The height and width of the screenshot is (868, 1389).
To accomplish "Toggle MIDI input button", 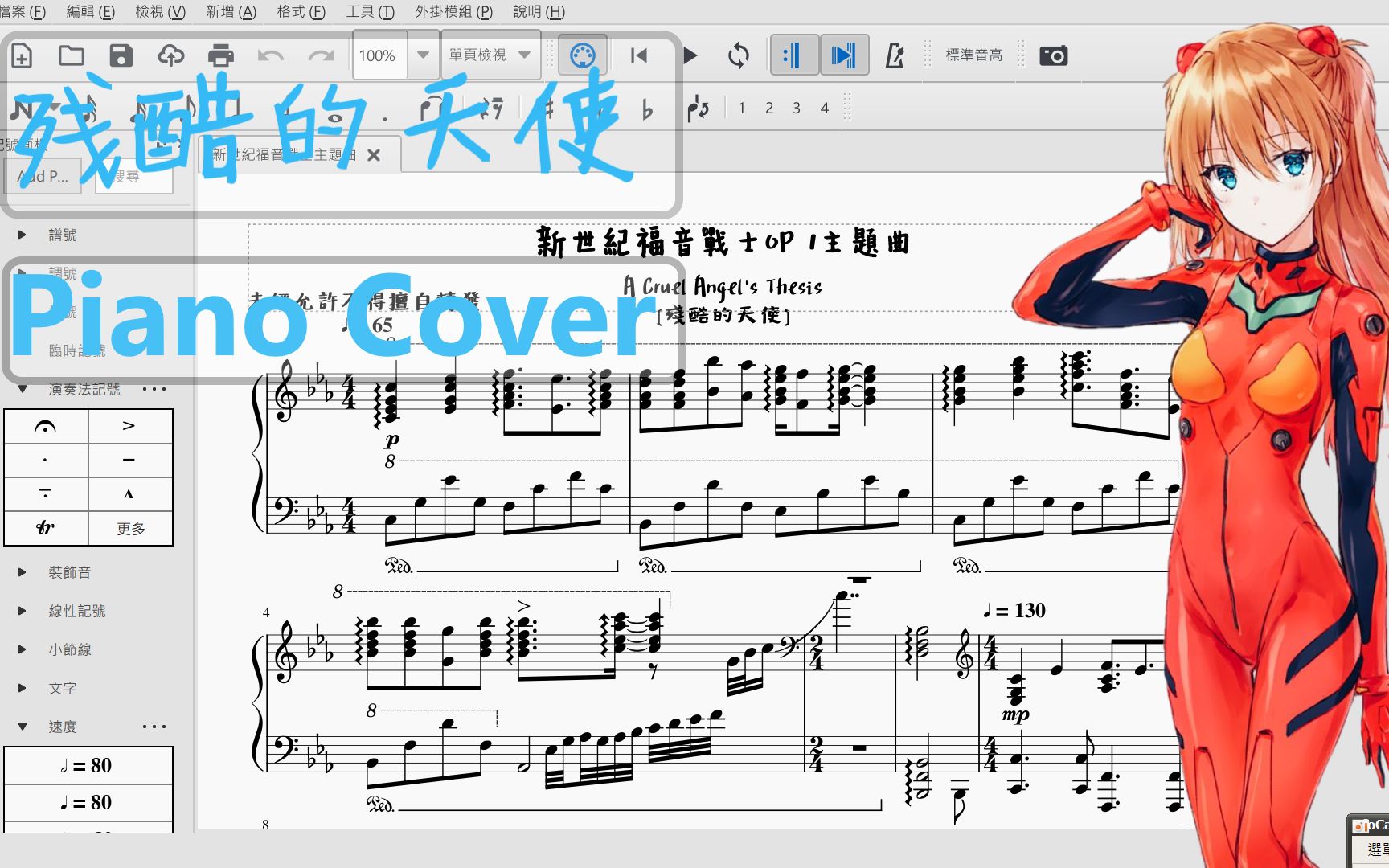I will point(582,55).
